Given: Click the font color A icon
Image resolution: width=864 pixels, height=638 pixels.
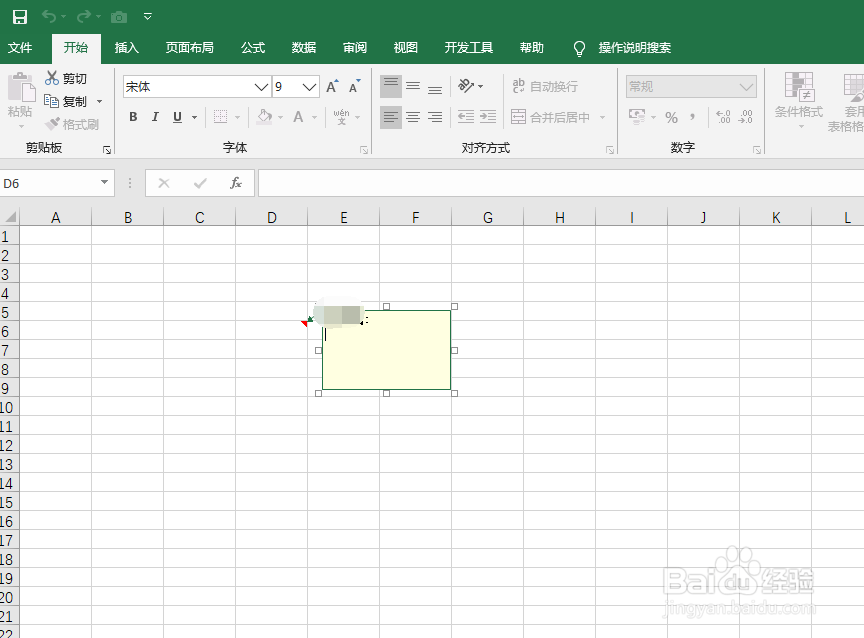Looking at the screenshot, I should click(298, 117).
